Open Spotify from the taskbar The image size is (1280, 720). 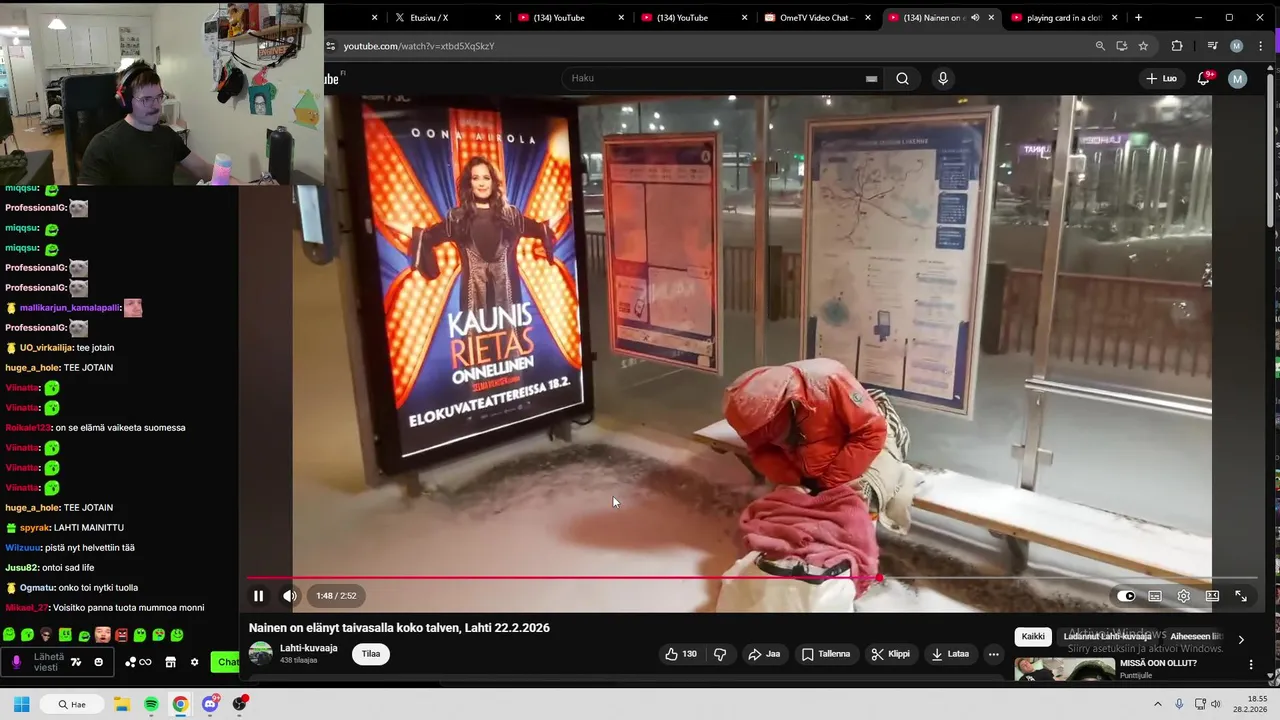(x=151, y=704)
